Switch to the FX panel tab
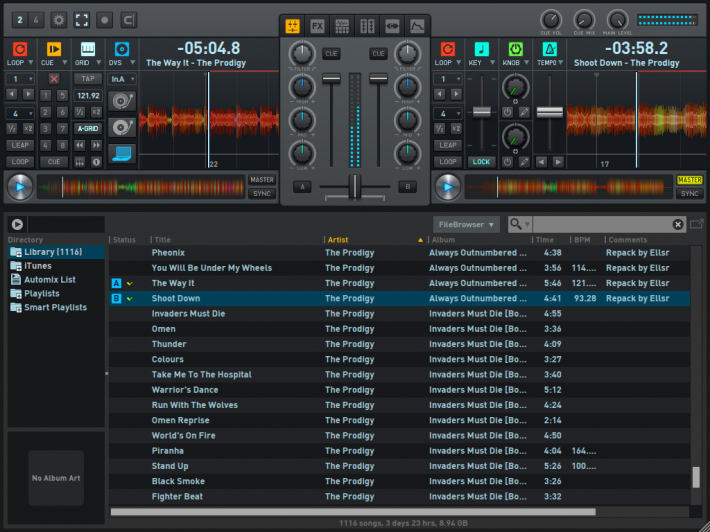710x532 pixels. [x=317, y=26]
